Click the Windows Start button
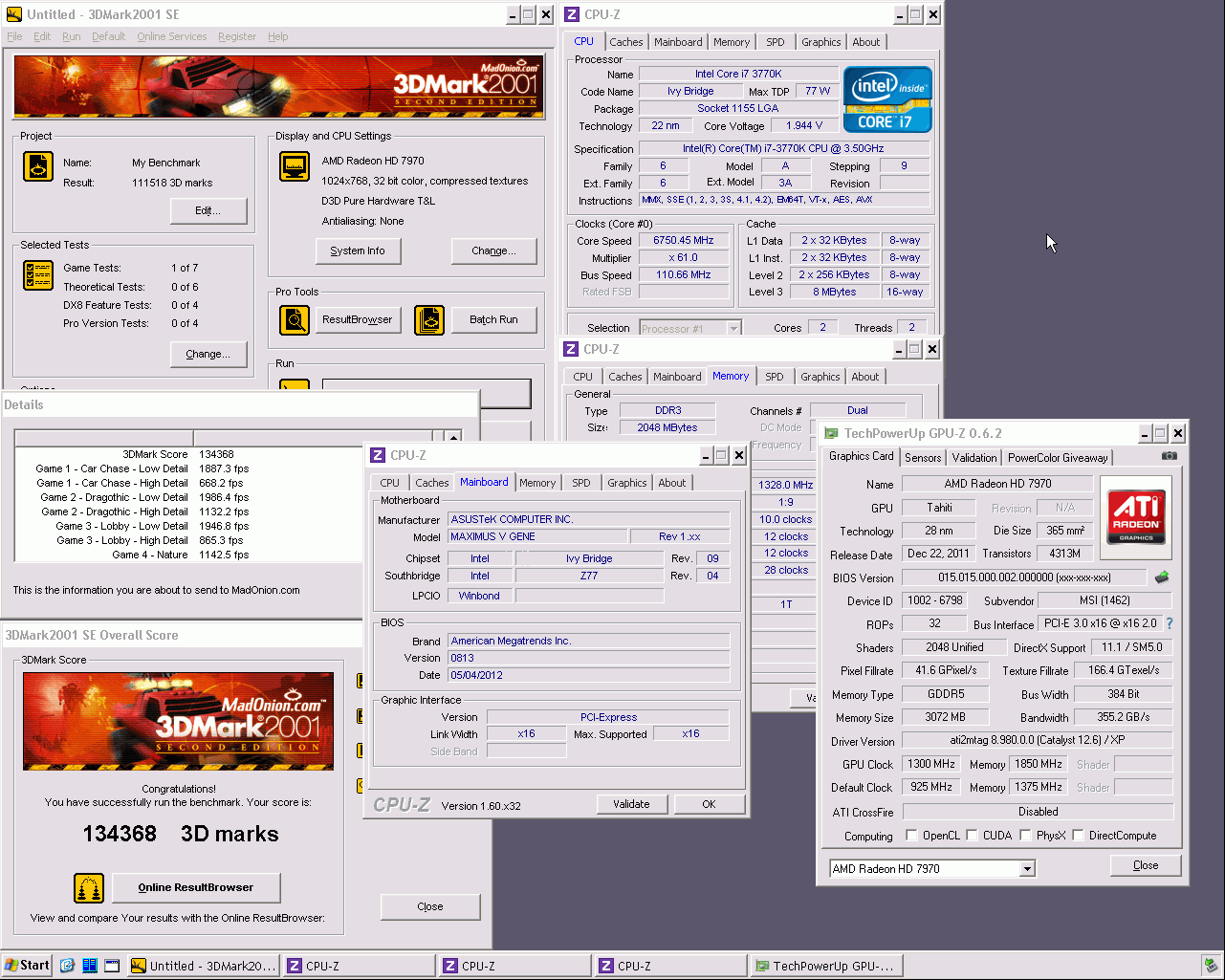 pos(28,966)
